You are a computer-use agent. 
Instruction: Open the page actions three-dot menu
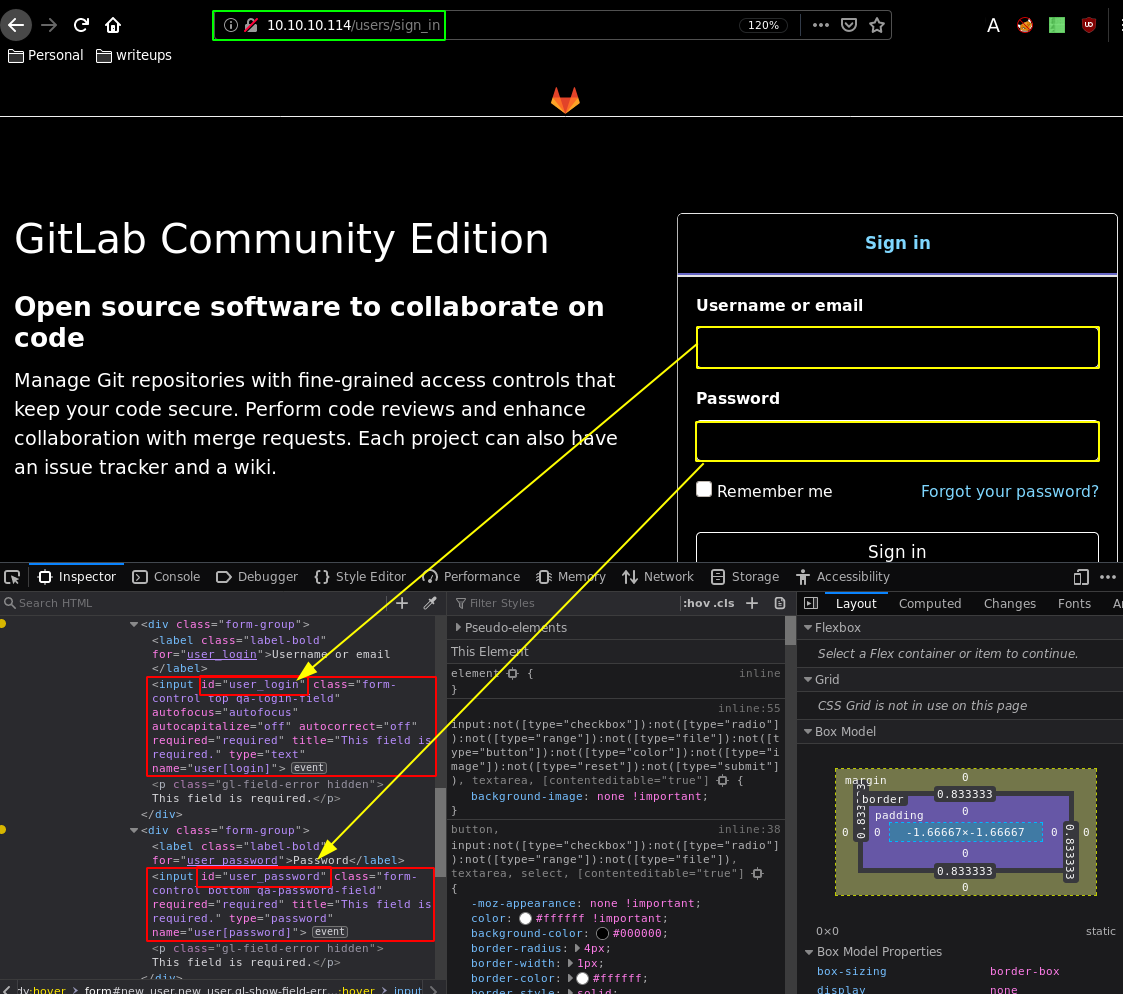(821, 25)
